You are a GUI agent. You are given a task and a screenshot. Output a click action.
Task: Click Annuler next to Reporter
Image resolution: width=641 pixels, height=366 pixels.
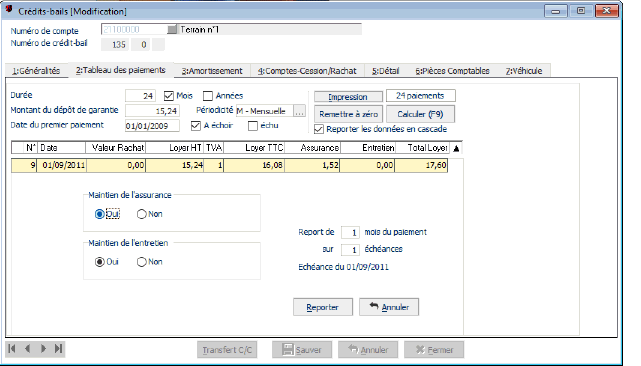click(389, 307)
